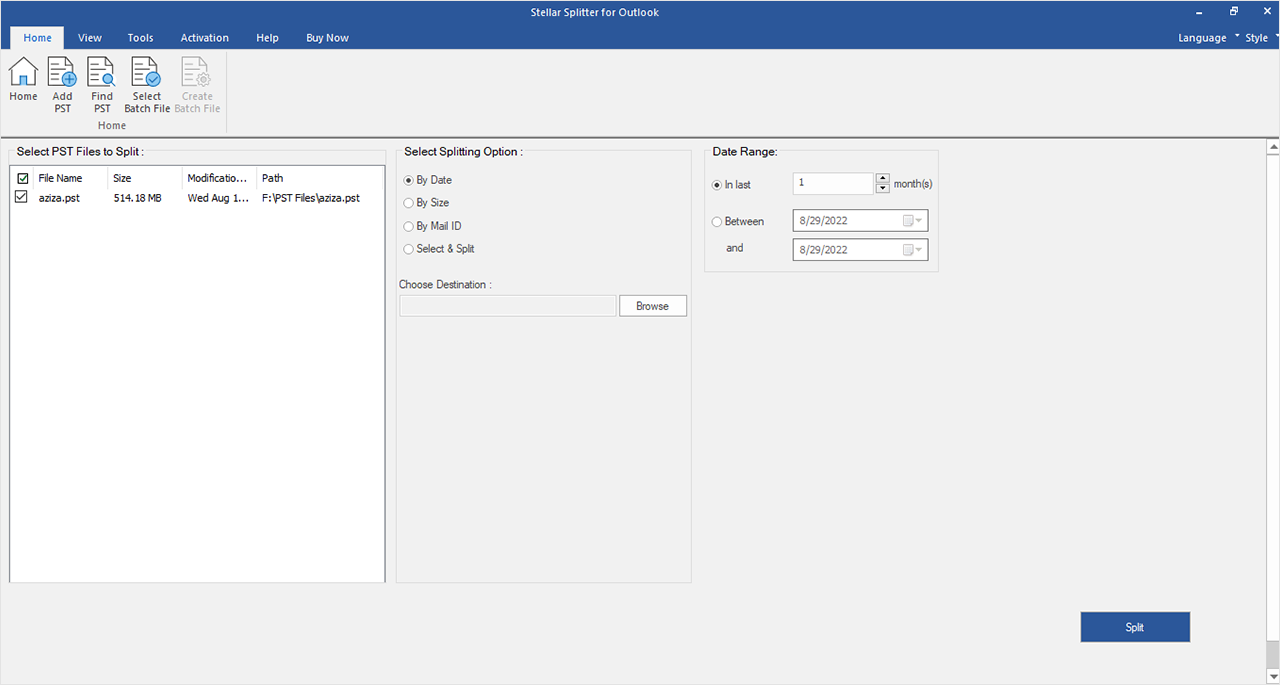Sort by the Size column header
1280x685 pixels.
coord(145,178)
